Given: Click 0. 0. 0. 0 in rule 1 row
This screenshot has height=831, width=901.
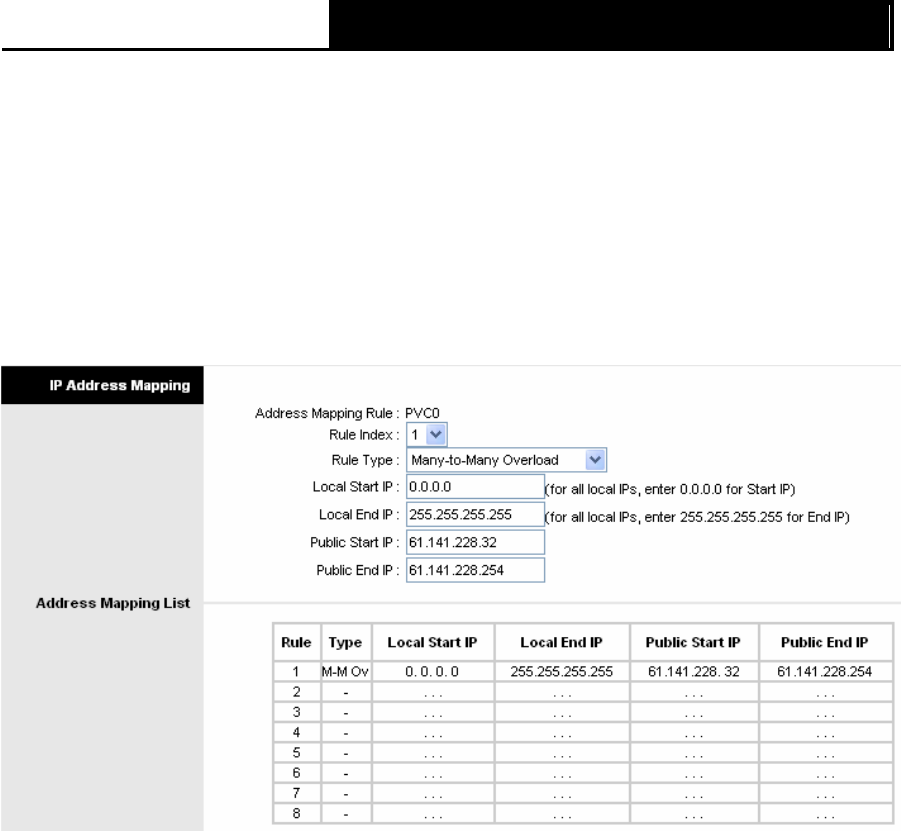Looking at the screenshot, I should (x=432, y=671).
